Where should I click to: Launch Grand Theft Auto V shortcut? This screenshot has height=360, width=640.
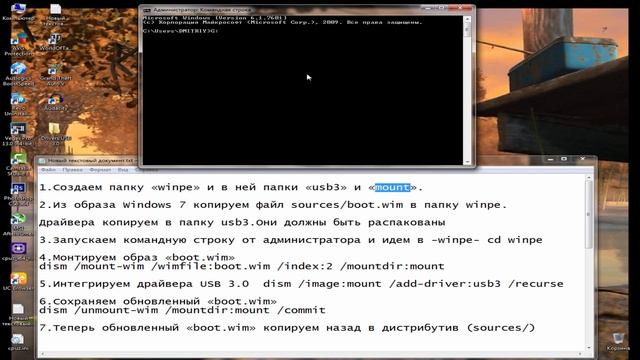click(55, 74)
